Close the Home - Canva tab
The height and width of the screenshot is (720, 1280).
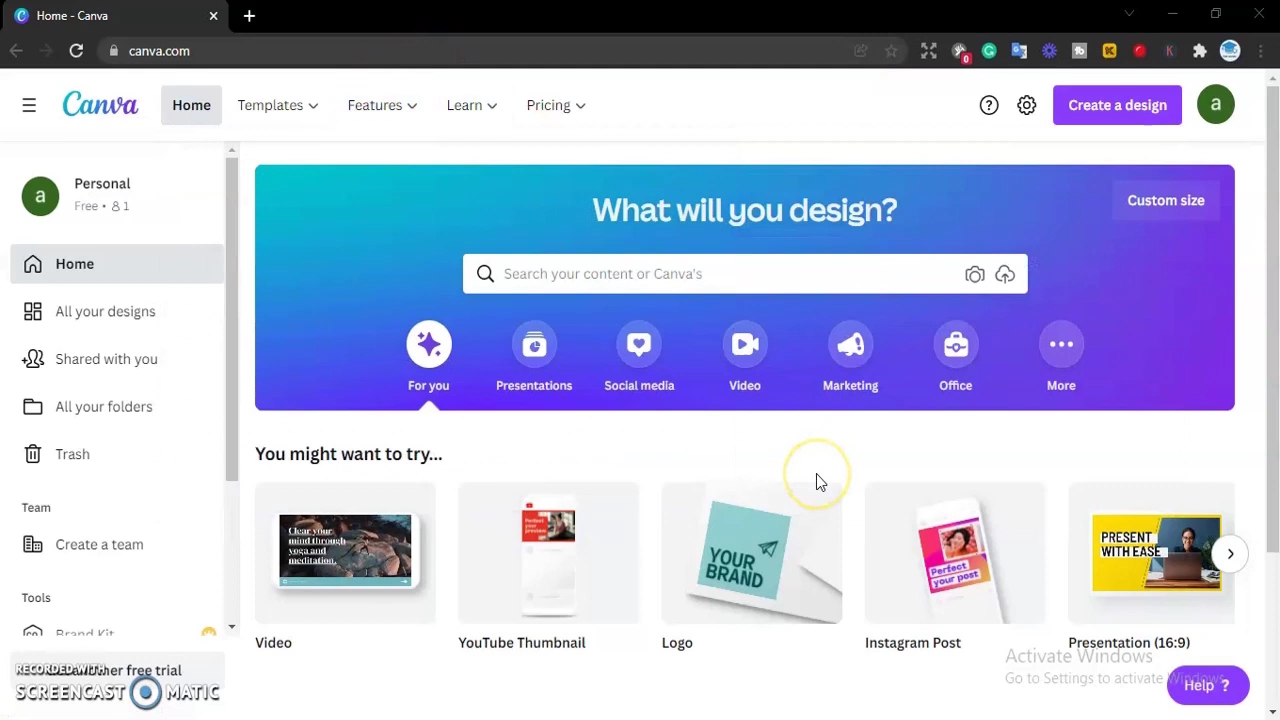coord(213,16)
